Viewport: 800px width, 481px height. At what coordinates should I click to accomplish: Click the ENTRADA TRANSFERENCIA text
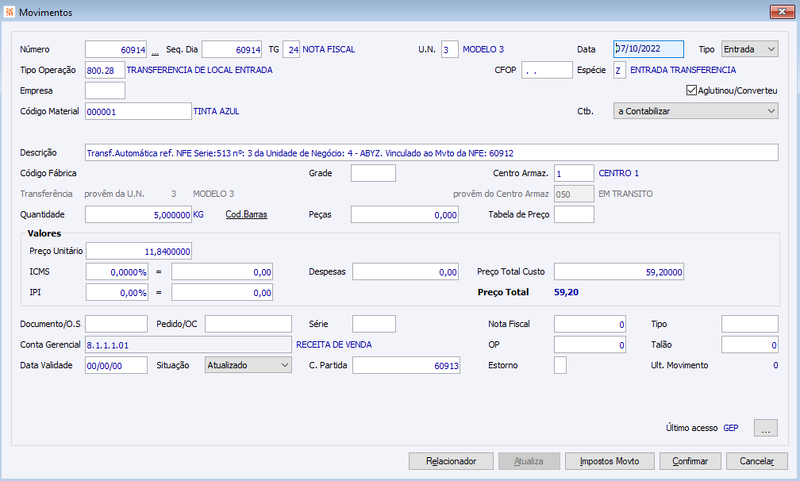683,70
